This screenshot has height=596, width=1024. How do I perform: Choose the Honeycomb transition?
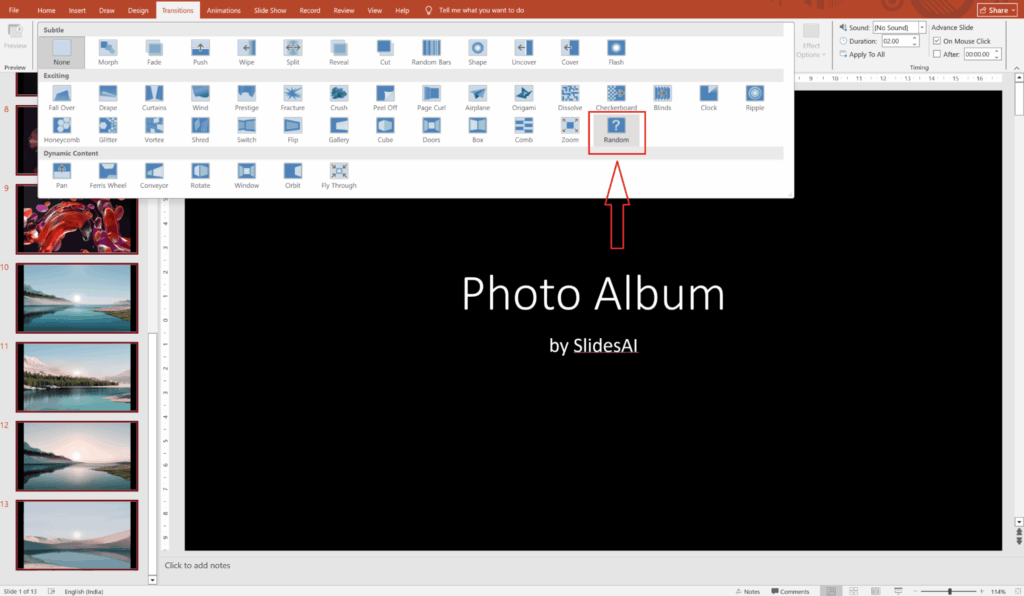pos(62,130)
